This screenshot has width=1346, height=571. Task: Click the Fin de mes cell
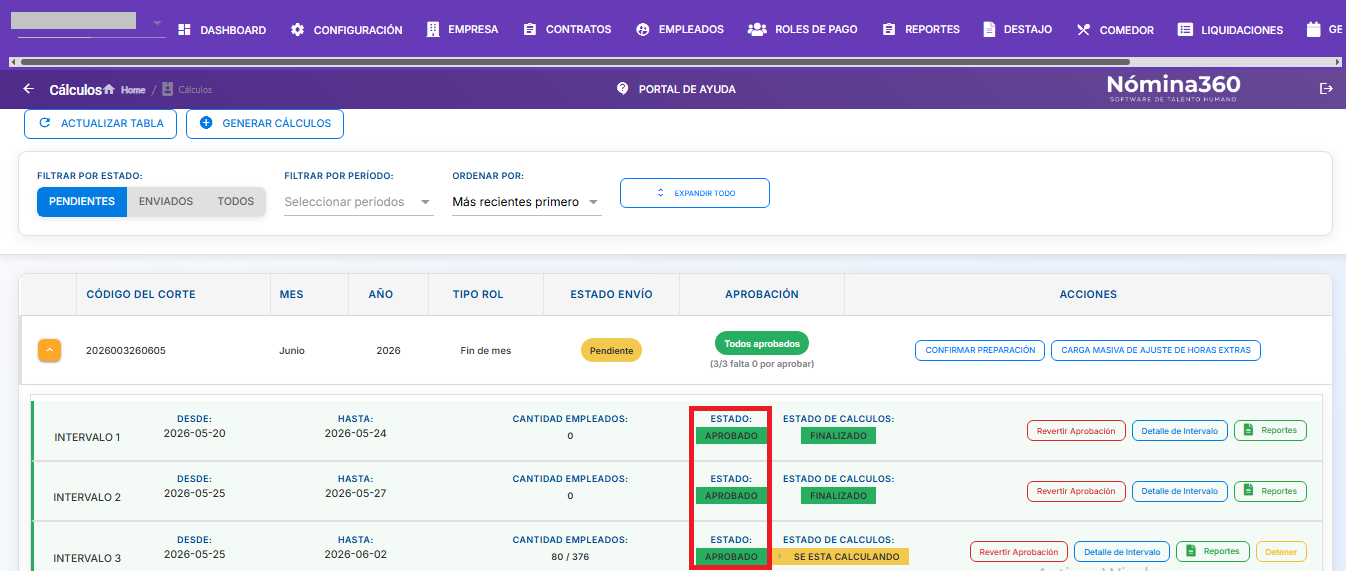[486, 351]
